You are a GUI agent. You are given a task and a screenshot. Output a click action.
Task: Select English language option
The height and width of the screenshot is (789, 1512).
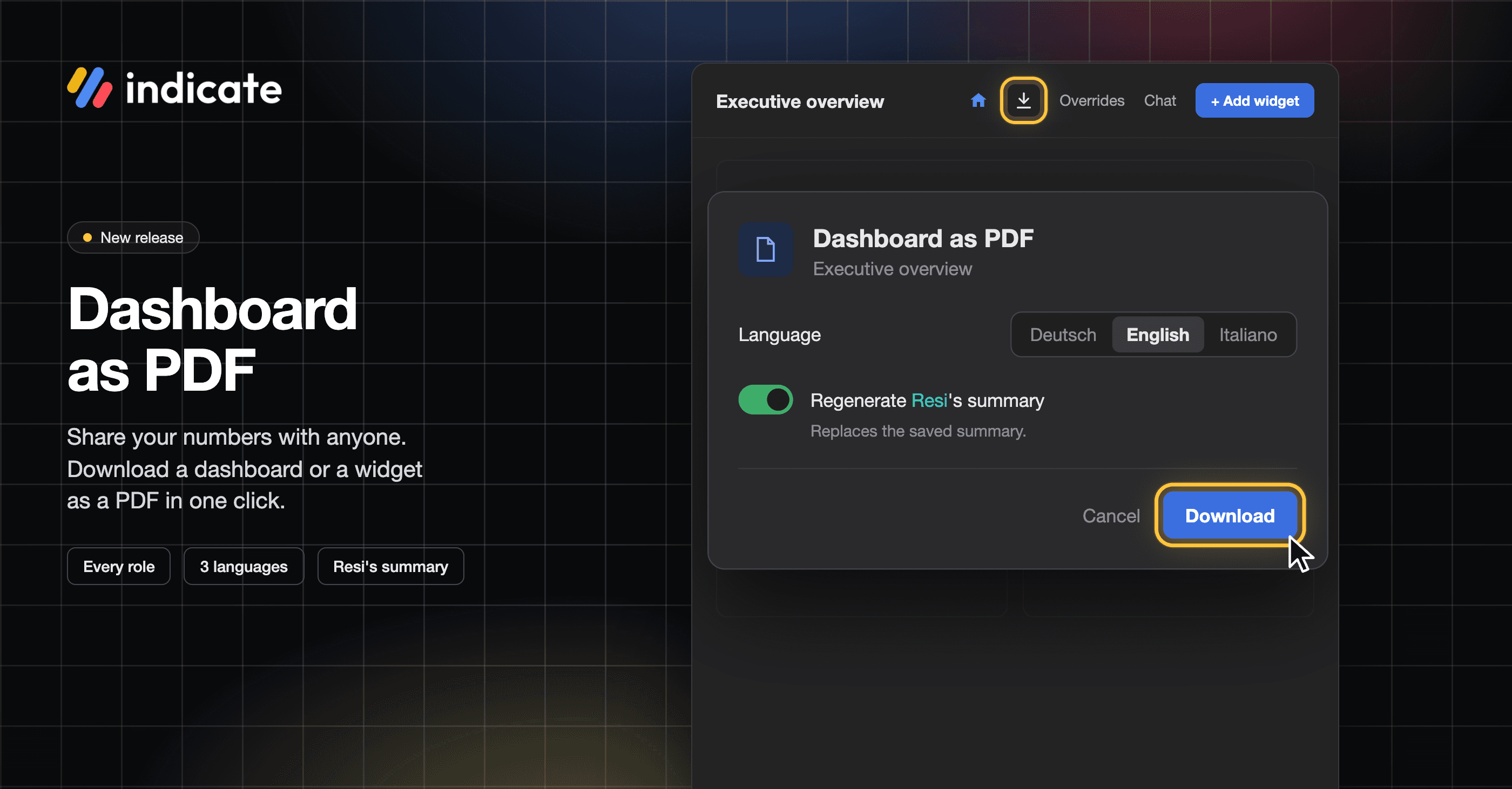tap(1157, 335)
